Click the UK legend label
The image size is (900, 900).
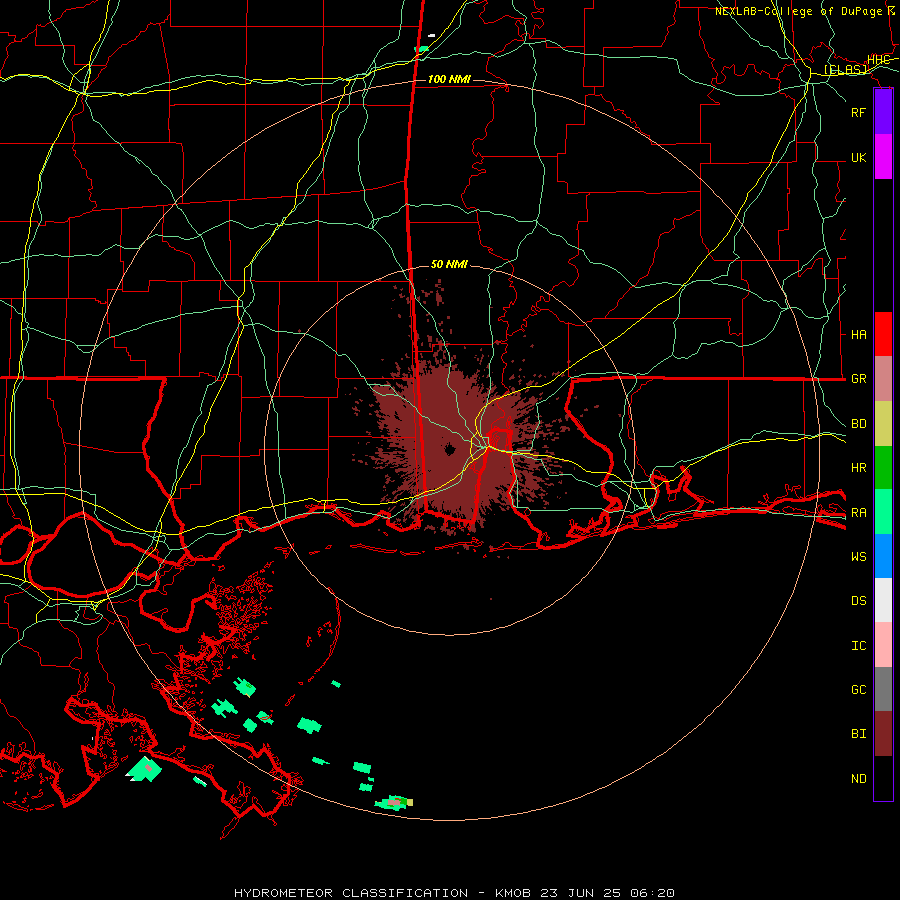pos(858,157)
